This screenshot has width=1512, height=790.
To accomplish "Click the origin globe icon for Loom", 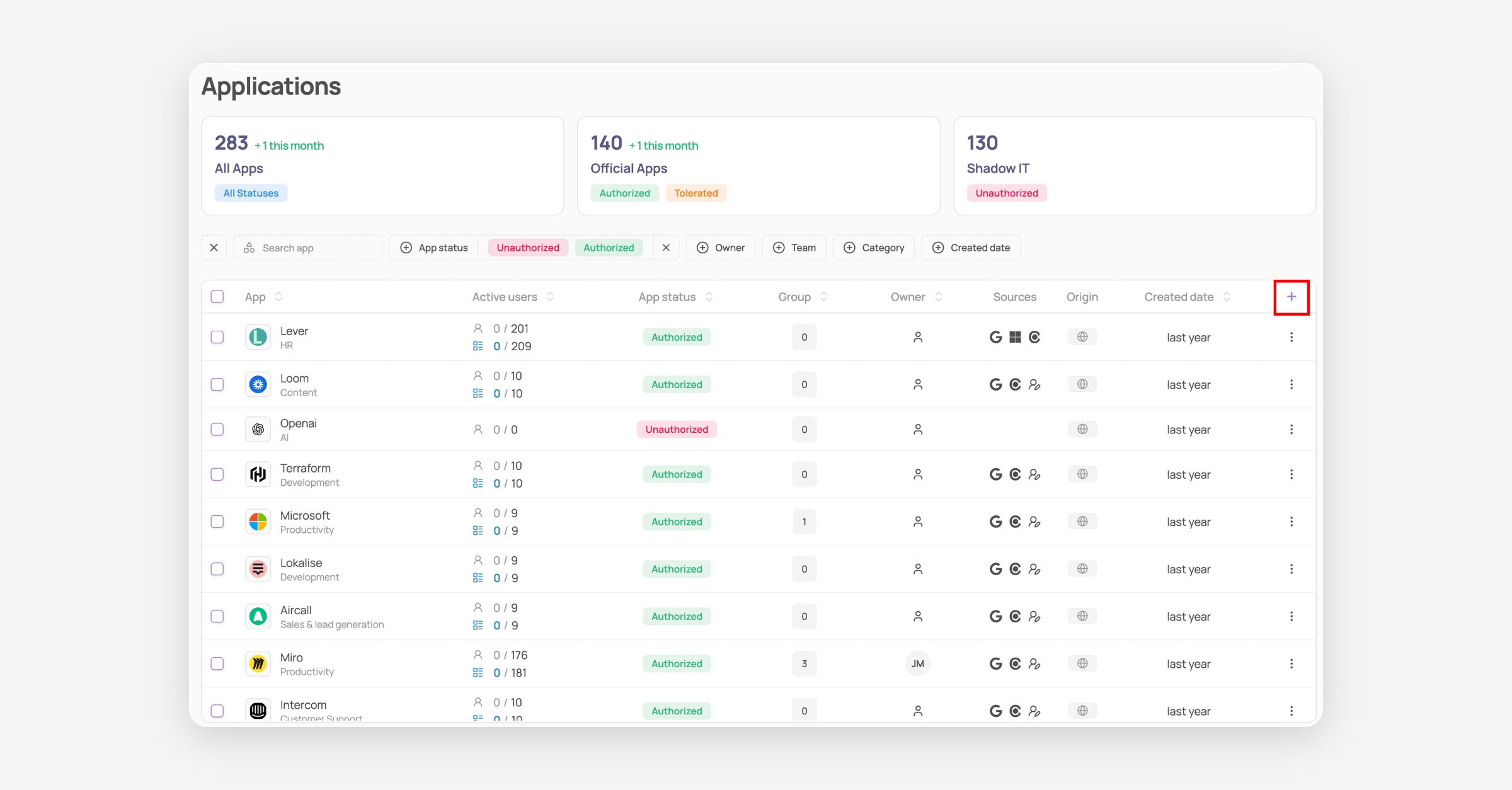I will point(1082,384).
